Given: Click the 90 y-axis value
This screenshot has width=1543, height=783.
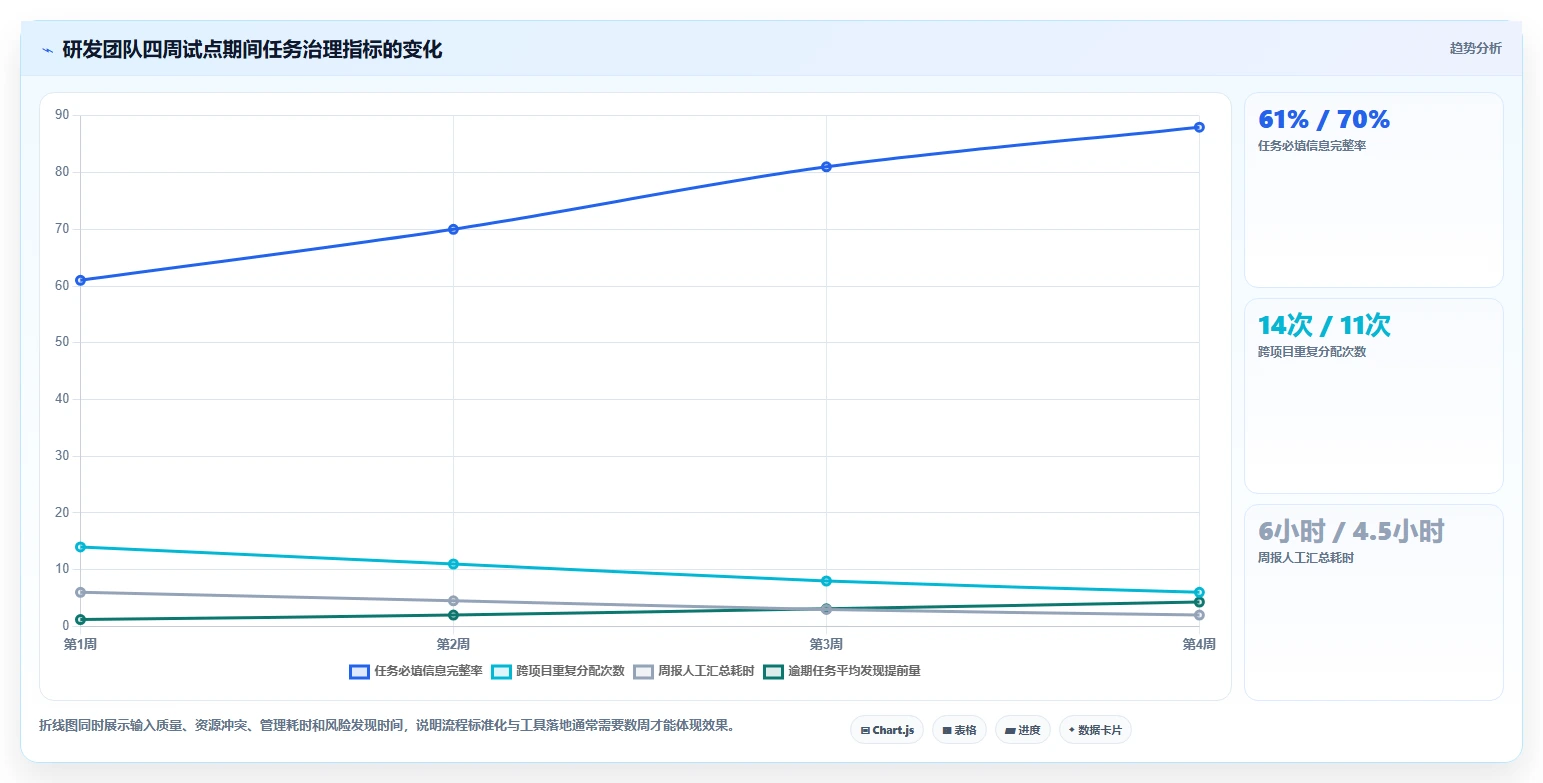Looking at the screenshot, I should coord(62,115).
